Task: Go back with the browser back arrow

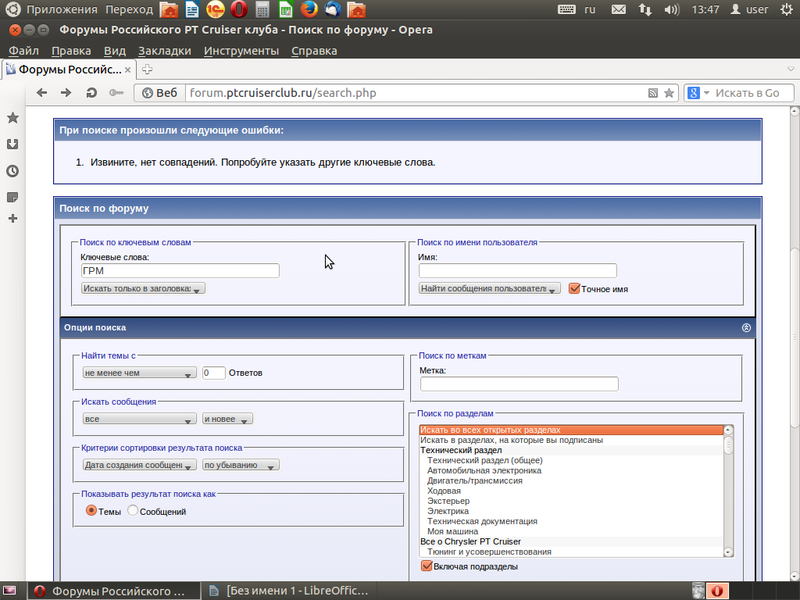Action: tap(42, 93)
